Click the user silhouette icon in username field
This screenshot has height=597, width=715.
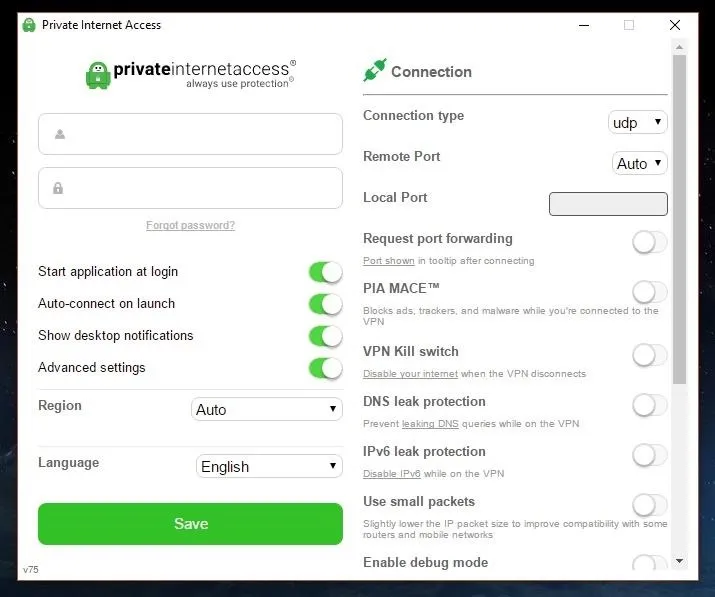click(60, 134)
